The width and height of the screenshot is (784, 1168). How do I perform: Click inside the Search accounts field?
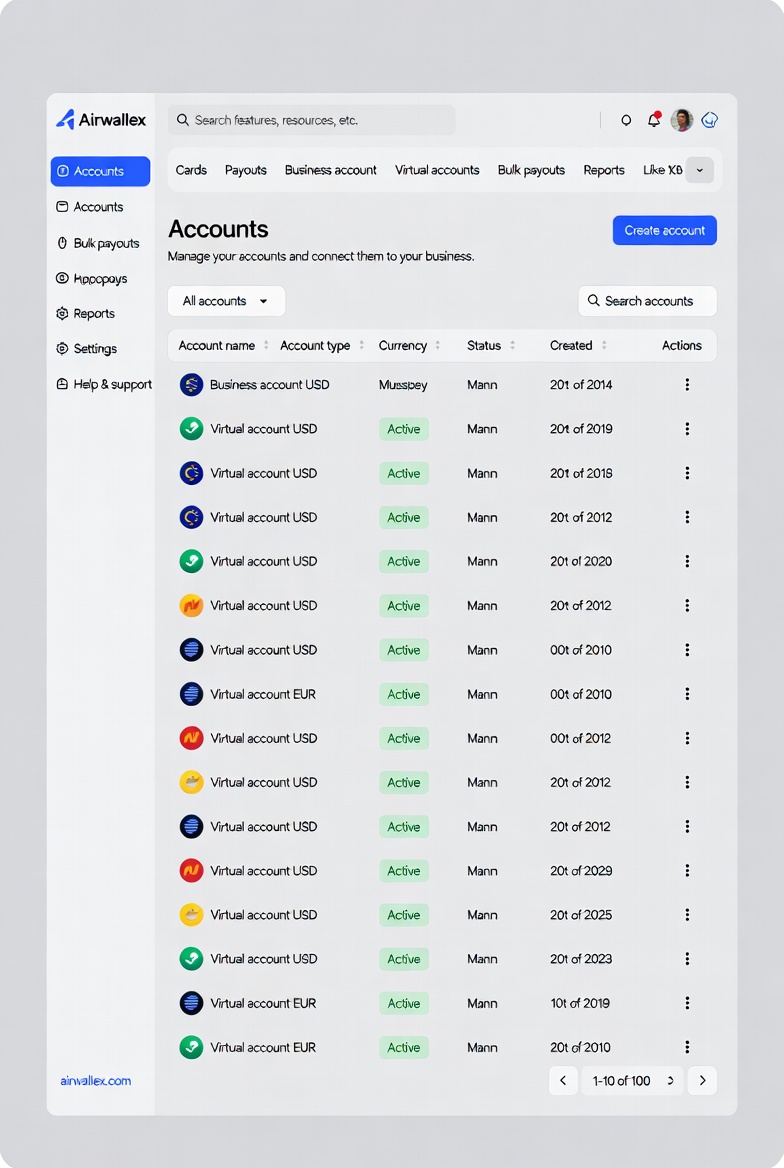click(x=647, y=300)
